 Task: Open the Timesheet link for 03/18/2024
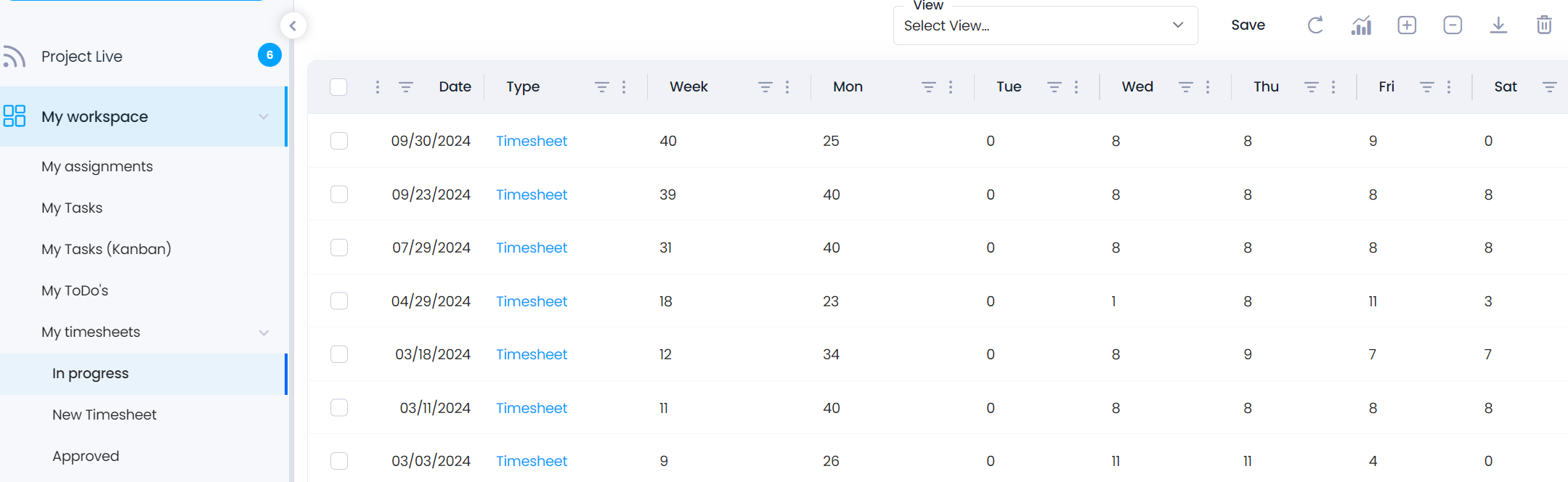point(532,354)
